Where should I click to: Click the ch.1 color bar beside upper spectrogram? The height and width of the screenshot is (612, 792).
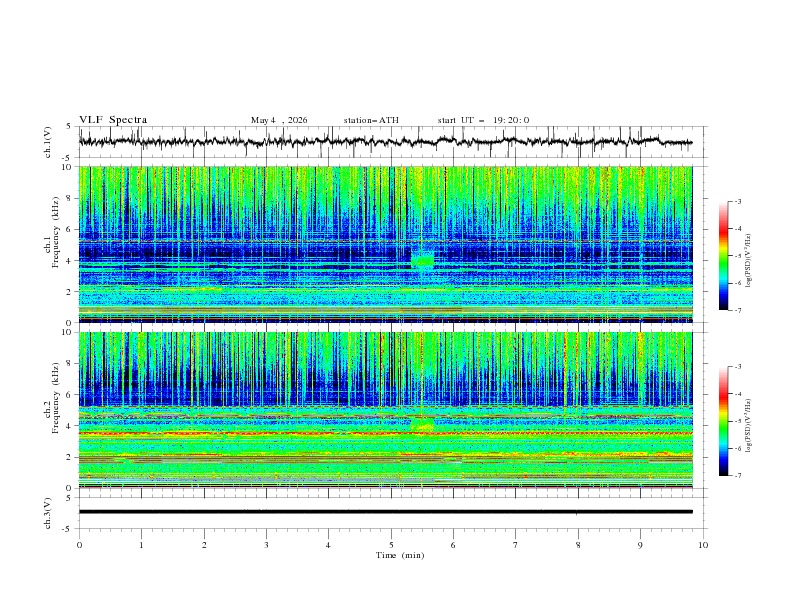pyautogui.click(x=723, y=256)
